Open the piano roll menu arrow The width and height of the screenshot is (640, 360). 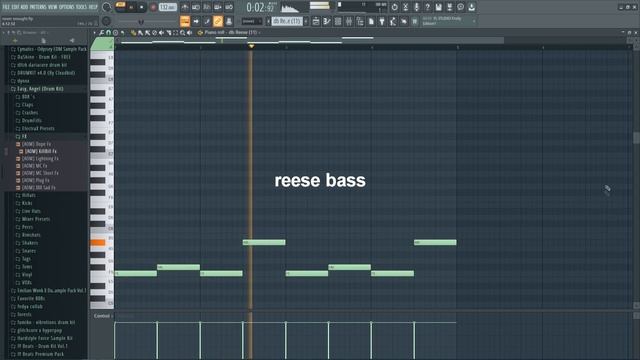point(95,32)
